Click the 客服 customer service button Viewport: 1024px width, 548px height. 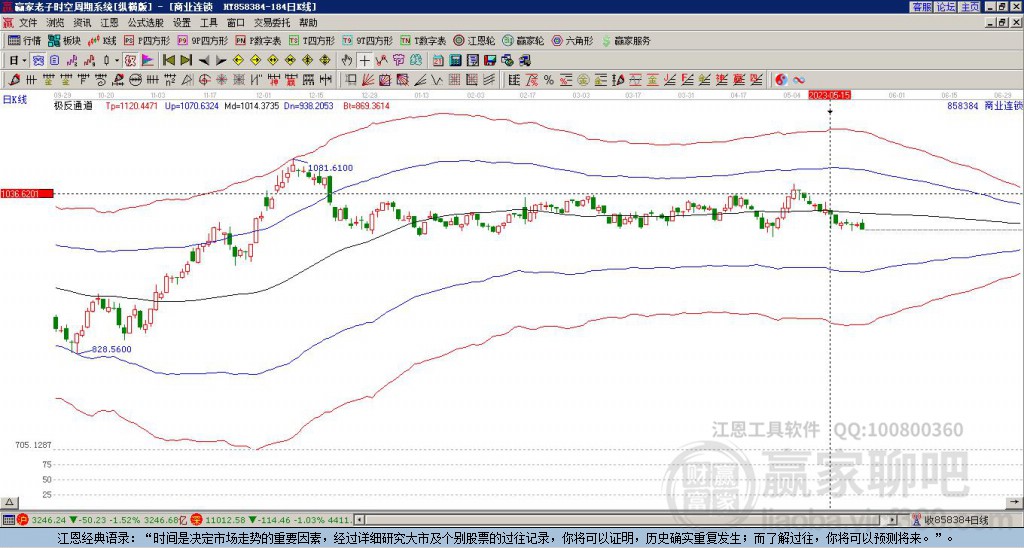coord(921,6)
